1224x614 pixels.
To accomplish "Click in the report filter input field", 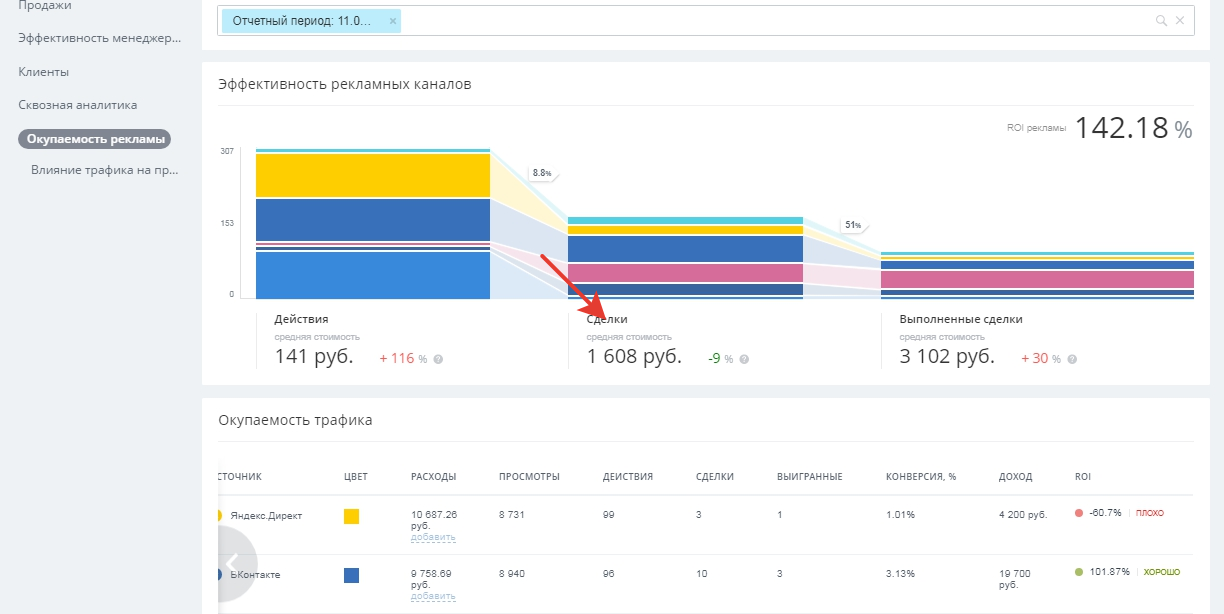I will [x=775, y=21].
